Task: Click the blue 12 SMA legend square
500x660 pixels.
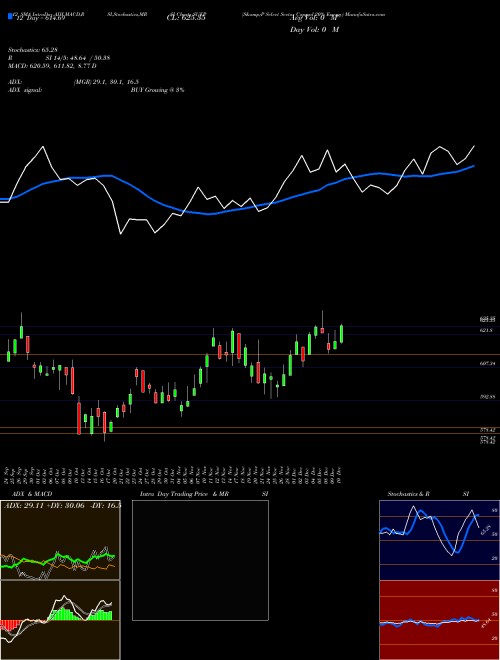Action: point(10,16)
